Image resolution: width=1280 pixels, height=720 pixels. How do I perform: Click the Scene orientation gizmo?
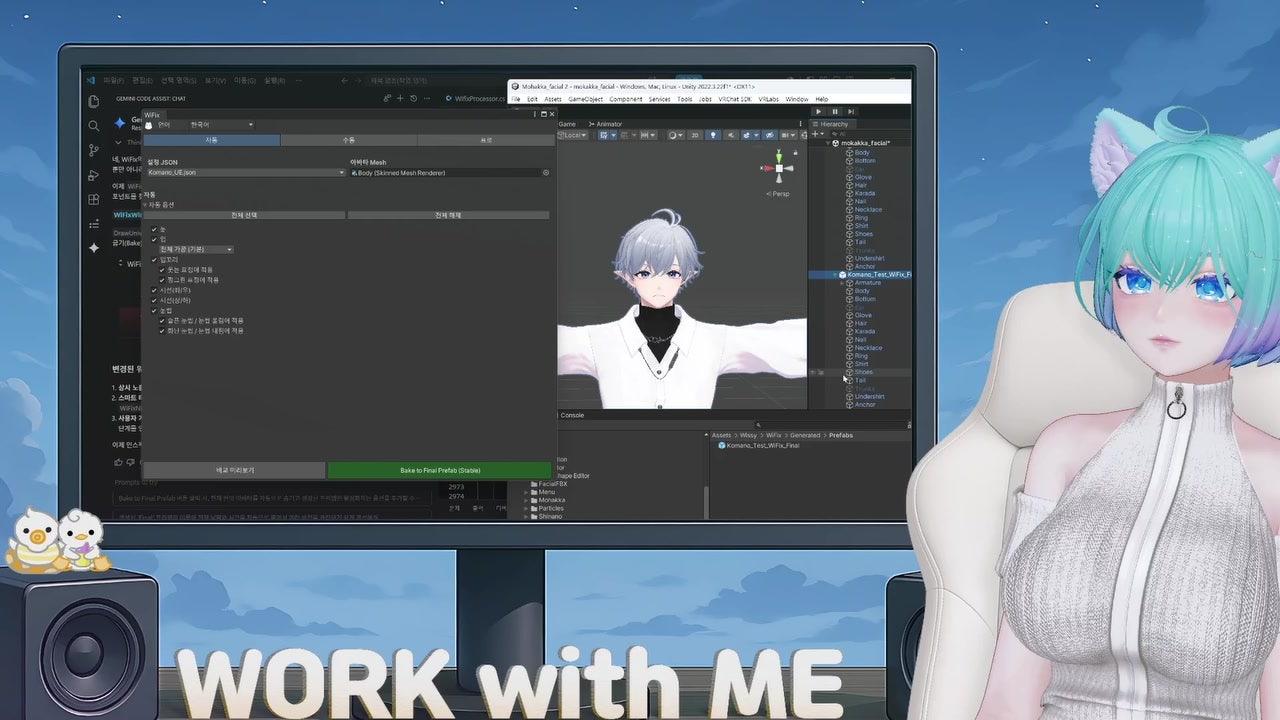click(x=778, y=168)
